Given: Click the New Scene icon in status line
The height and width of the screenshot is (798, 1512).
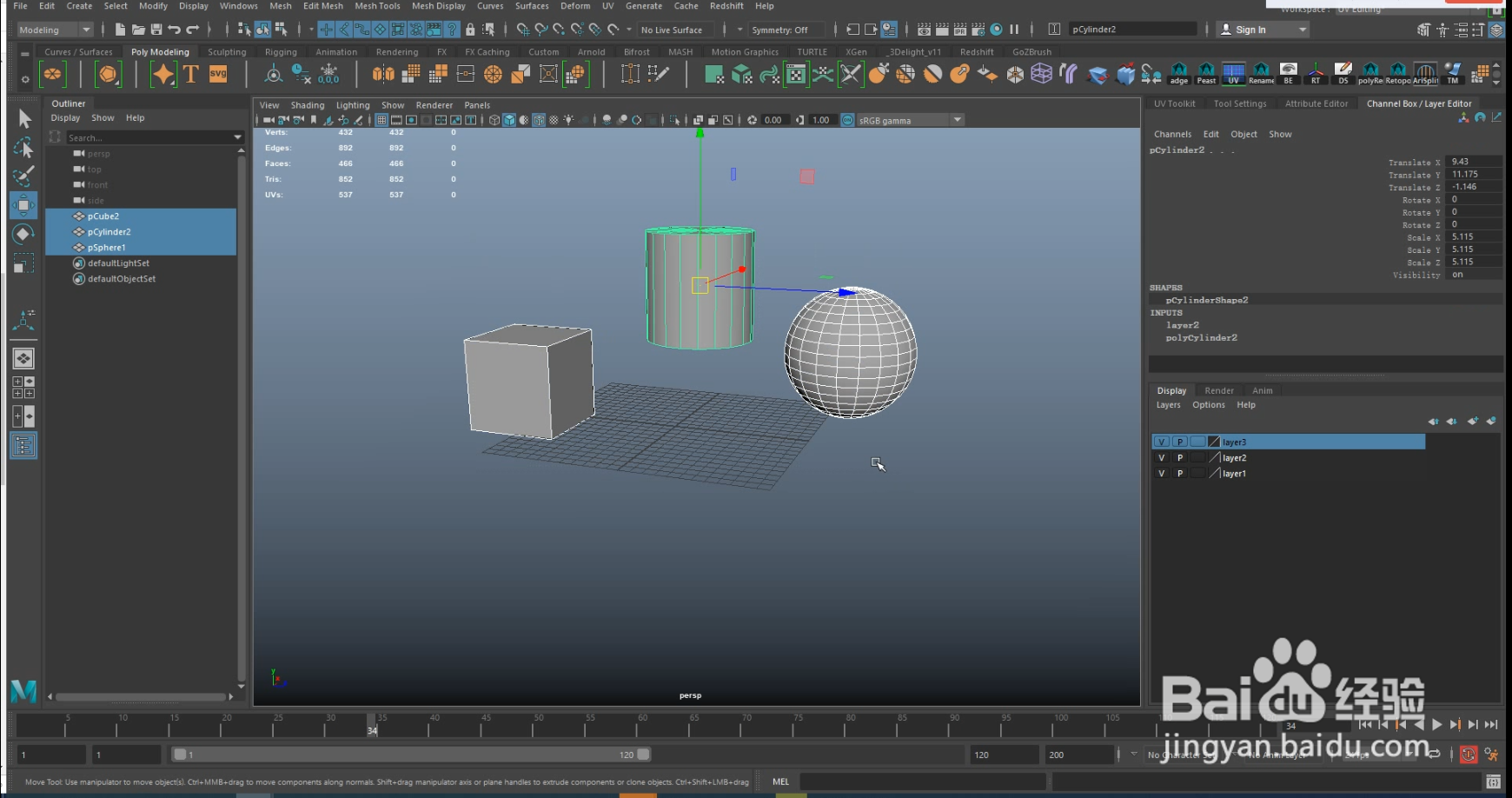Looking at the screenshot, I should [x=120, y=30].
